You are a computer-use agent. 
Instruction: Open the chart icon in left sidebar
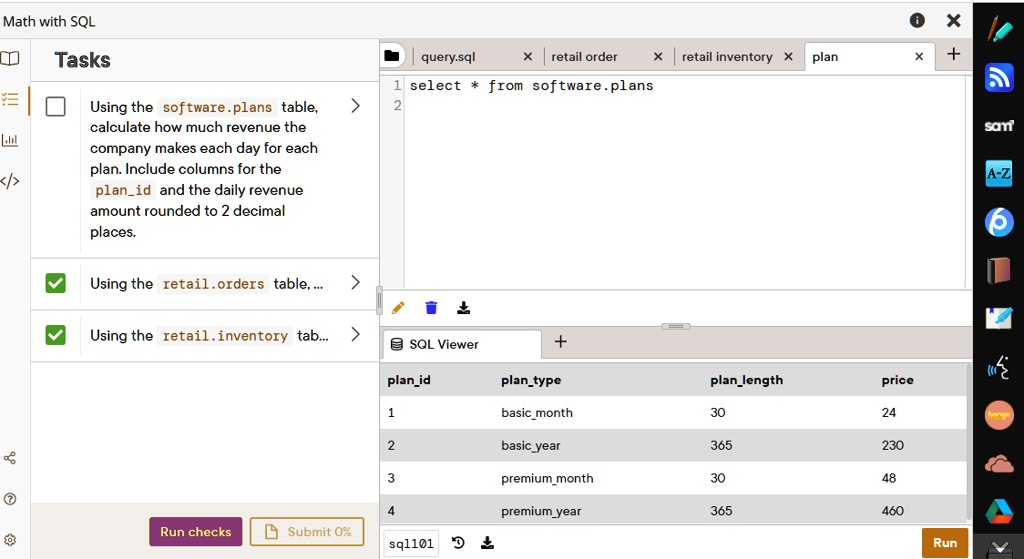pyautogui.click(x=10, y=141)
